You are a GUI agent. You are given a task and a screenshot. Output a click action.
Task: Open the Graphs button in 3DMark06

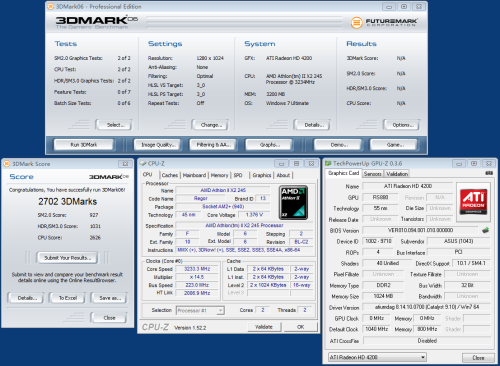[x=269, y=145]
